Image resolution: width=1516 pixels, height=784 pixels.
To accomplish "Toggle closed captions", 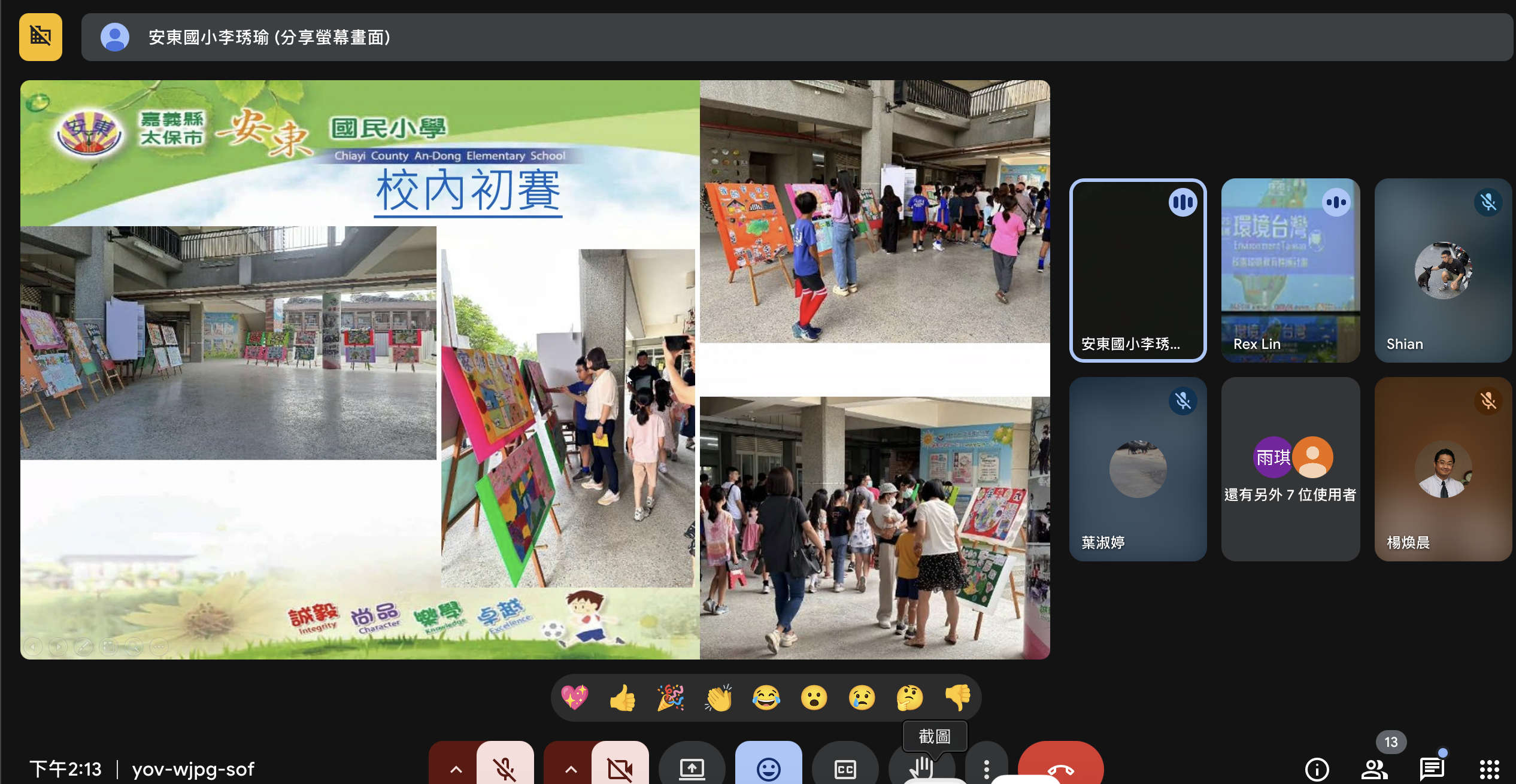I will point(845,768).
